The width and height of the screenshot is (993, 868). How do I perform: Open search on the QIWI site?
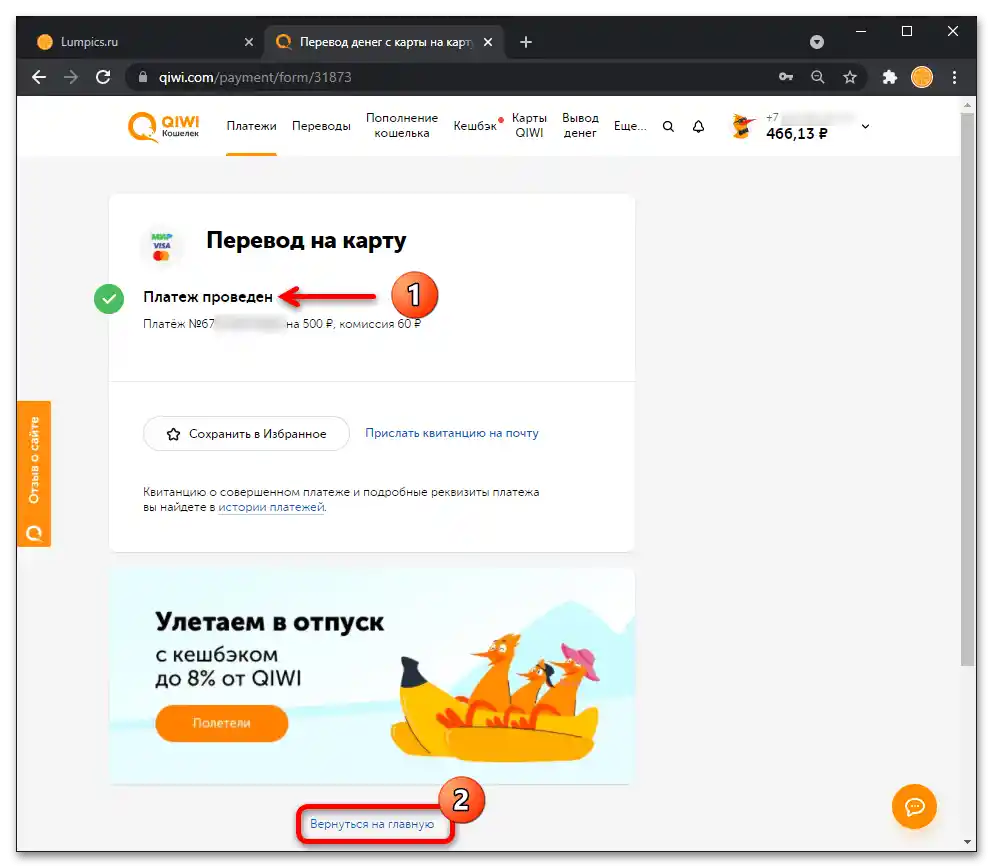tap(668, 126)
